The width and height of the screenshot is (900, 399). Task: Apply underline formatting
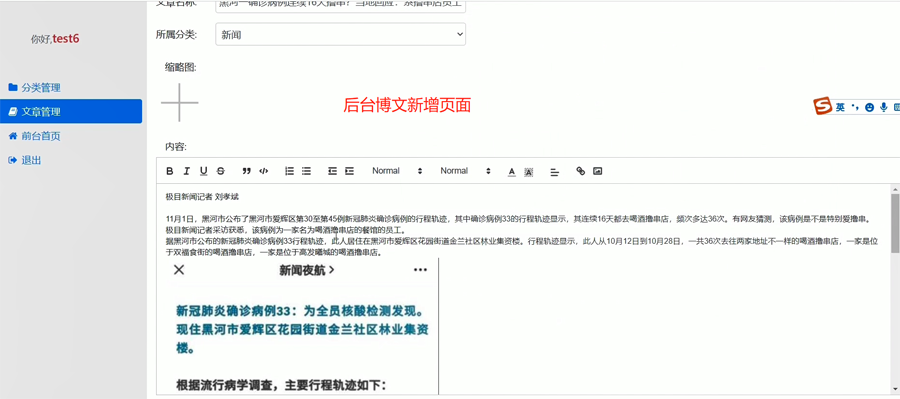(203, 171)
